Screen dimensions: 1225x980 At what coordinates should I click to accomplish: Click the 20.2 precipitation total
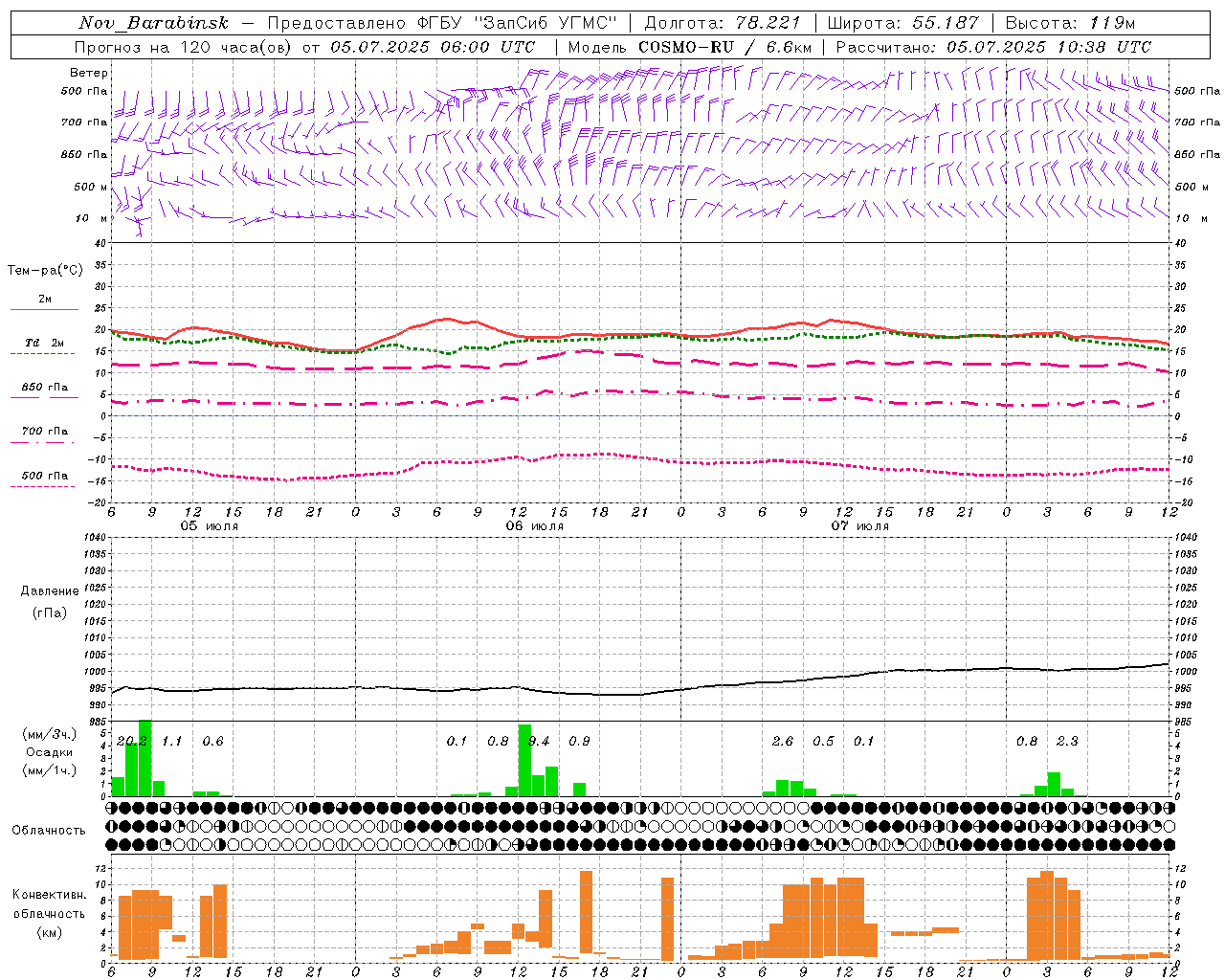pos(132,742)
